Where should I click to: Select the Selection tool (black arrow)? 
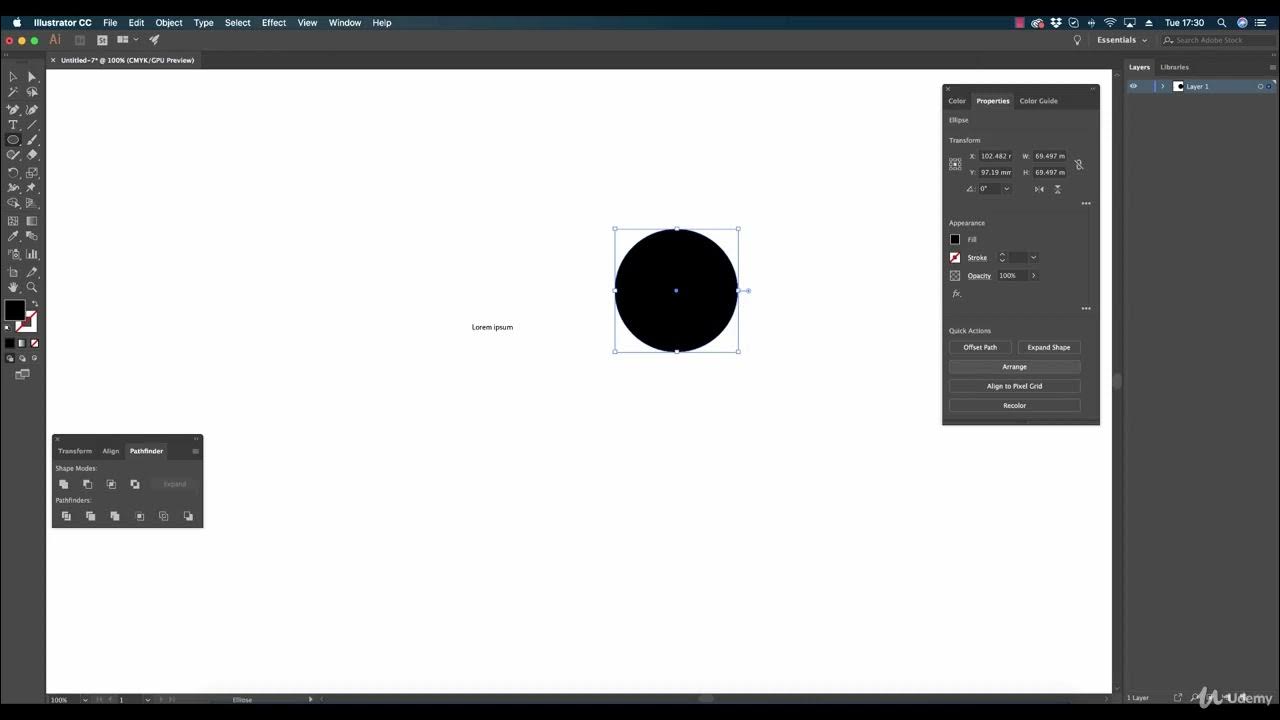pos(13,76)
